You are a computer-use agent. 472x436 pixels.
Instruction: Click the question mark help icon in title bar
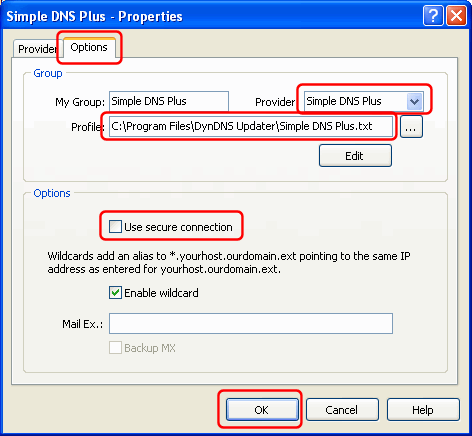[x=433, y=15]
